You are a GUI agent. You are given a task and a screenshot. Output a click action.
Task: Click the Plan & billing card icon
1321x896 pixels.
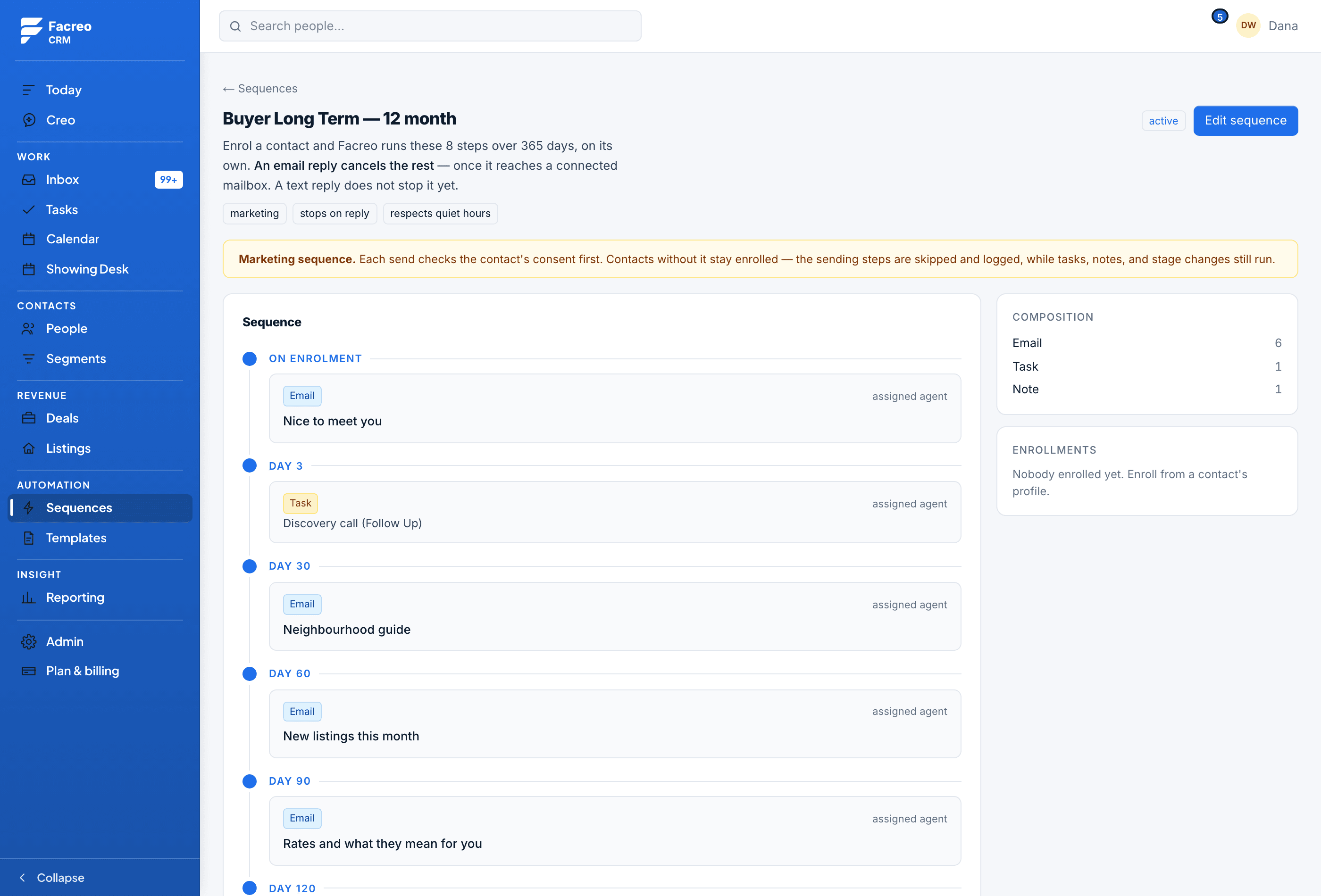(28, 672)
